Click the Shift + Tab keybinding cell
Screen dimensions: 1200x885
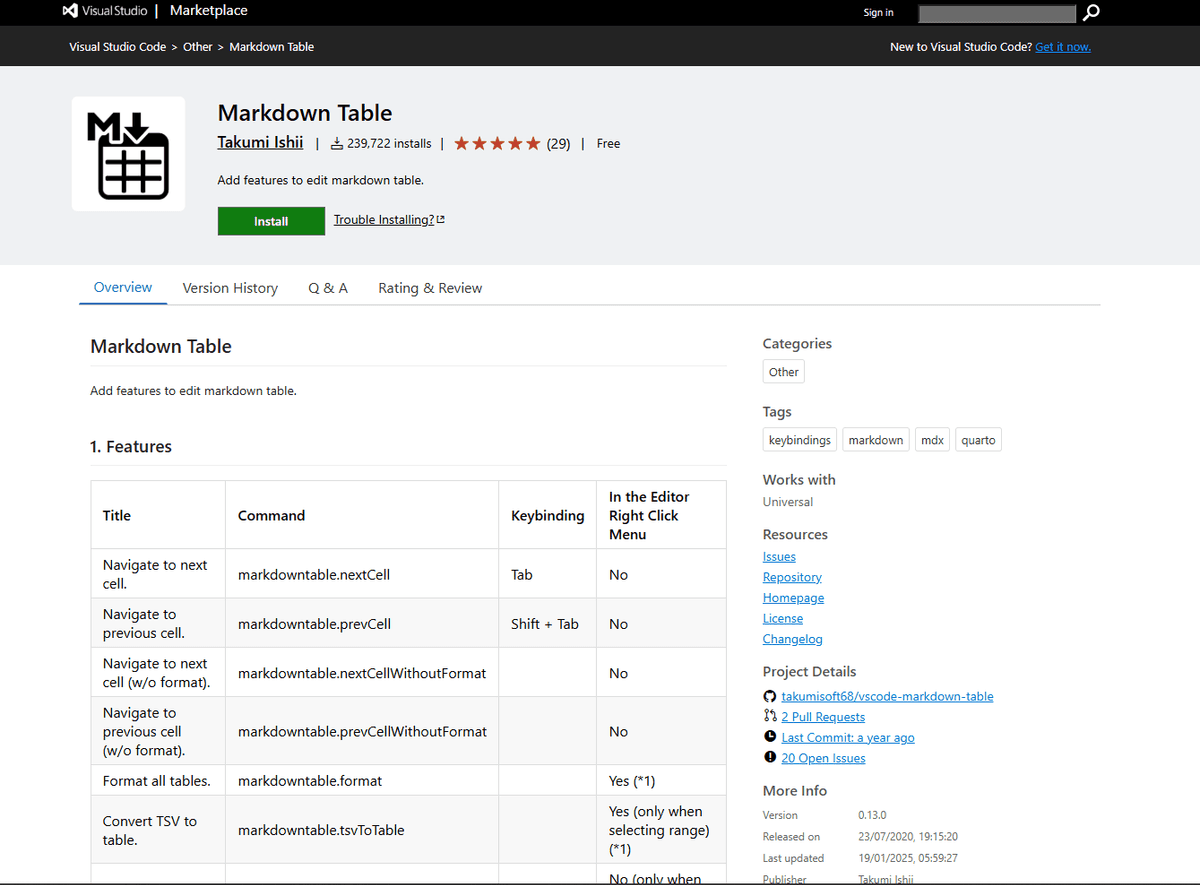pos(548,623)
